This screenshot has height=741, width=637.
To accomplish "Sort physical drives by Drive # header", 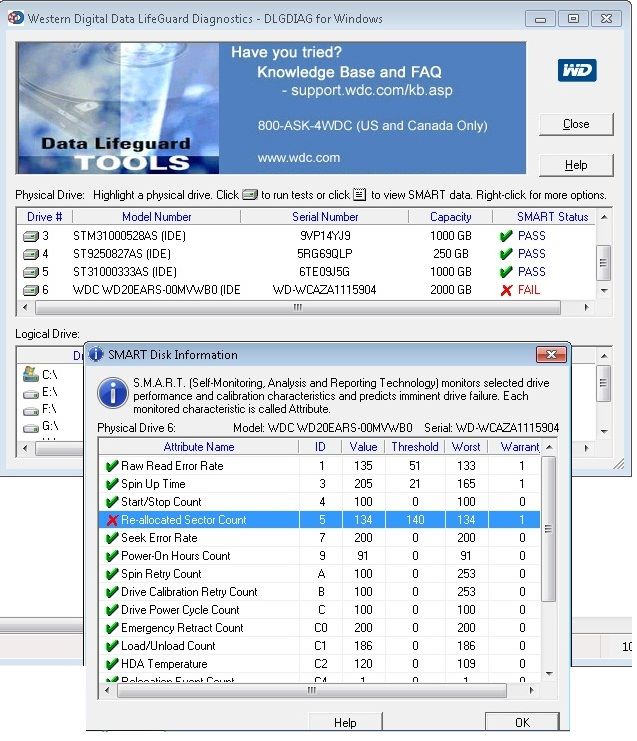I will 44,217.
